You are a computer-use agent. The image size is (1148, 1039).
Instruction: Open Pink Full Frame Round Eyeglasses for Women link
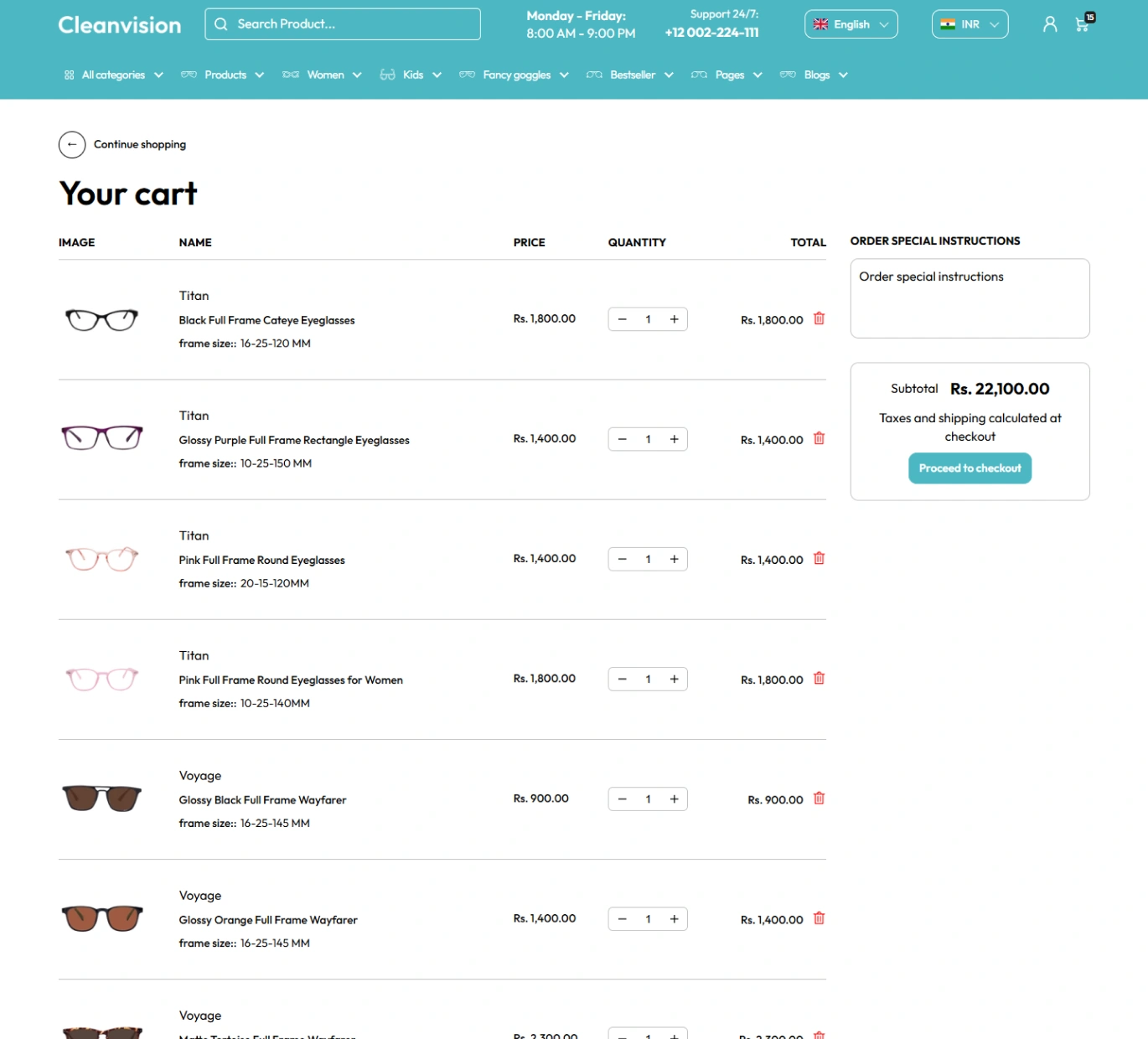pos(291,680)
